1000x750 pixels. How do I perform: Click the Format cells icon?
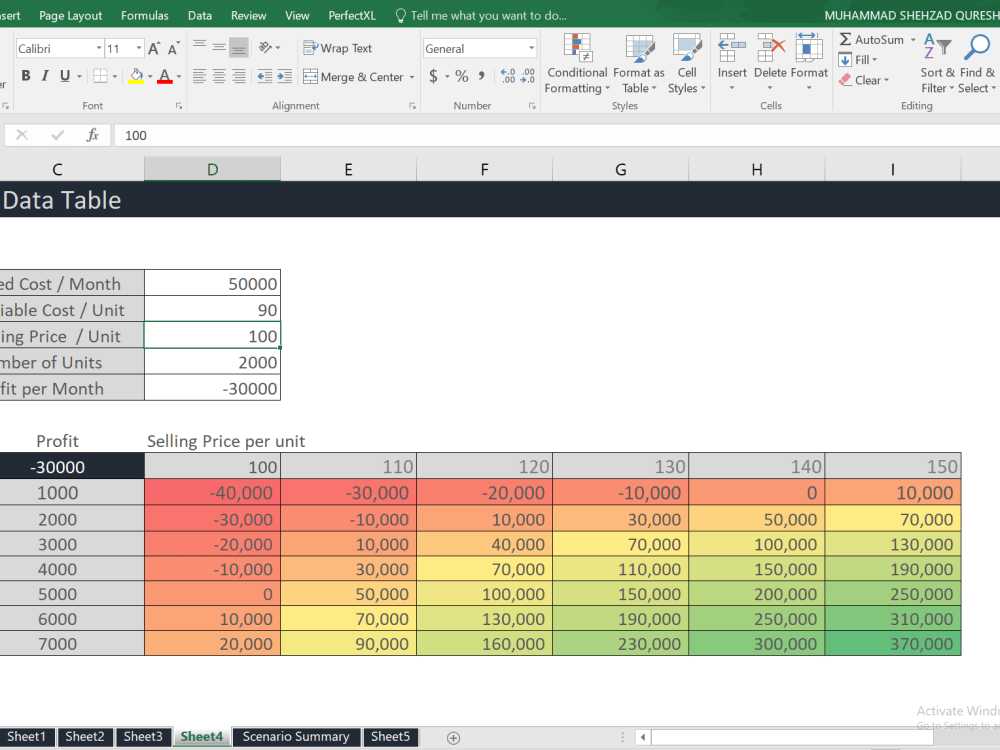pyautogui.click(x=809, y=48)
